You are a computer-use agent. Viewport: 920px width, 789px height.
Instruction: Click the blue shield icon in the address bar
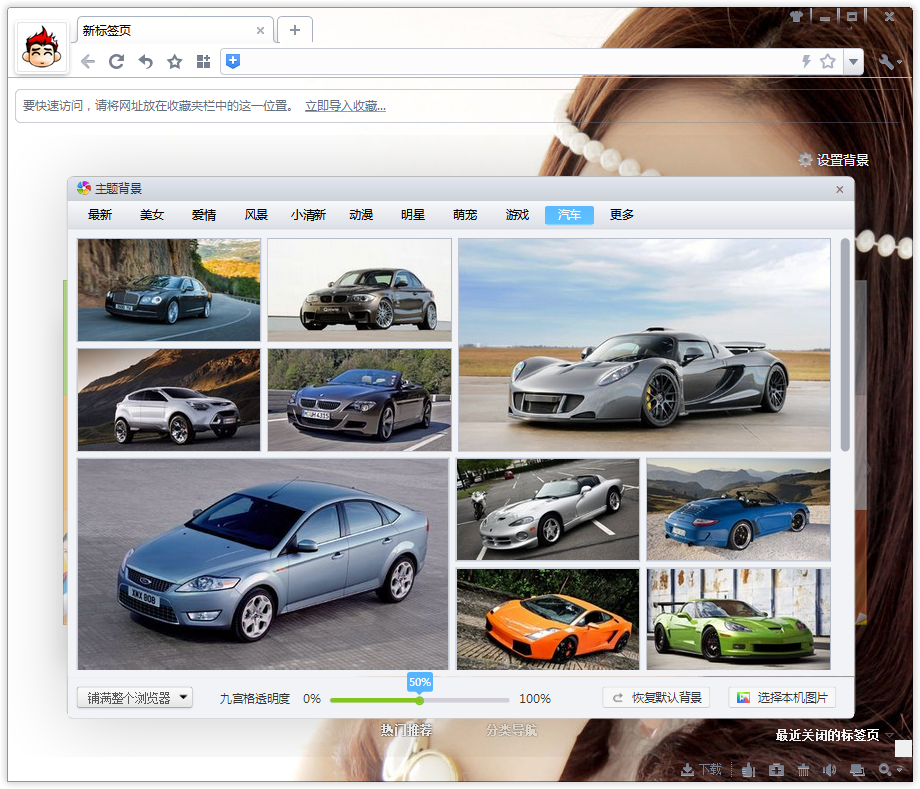233,61
